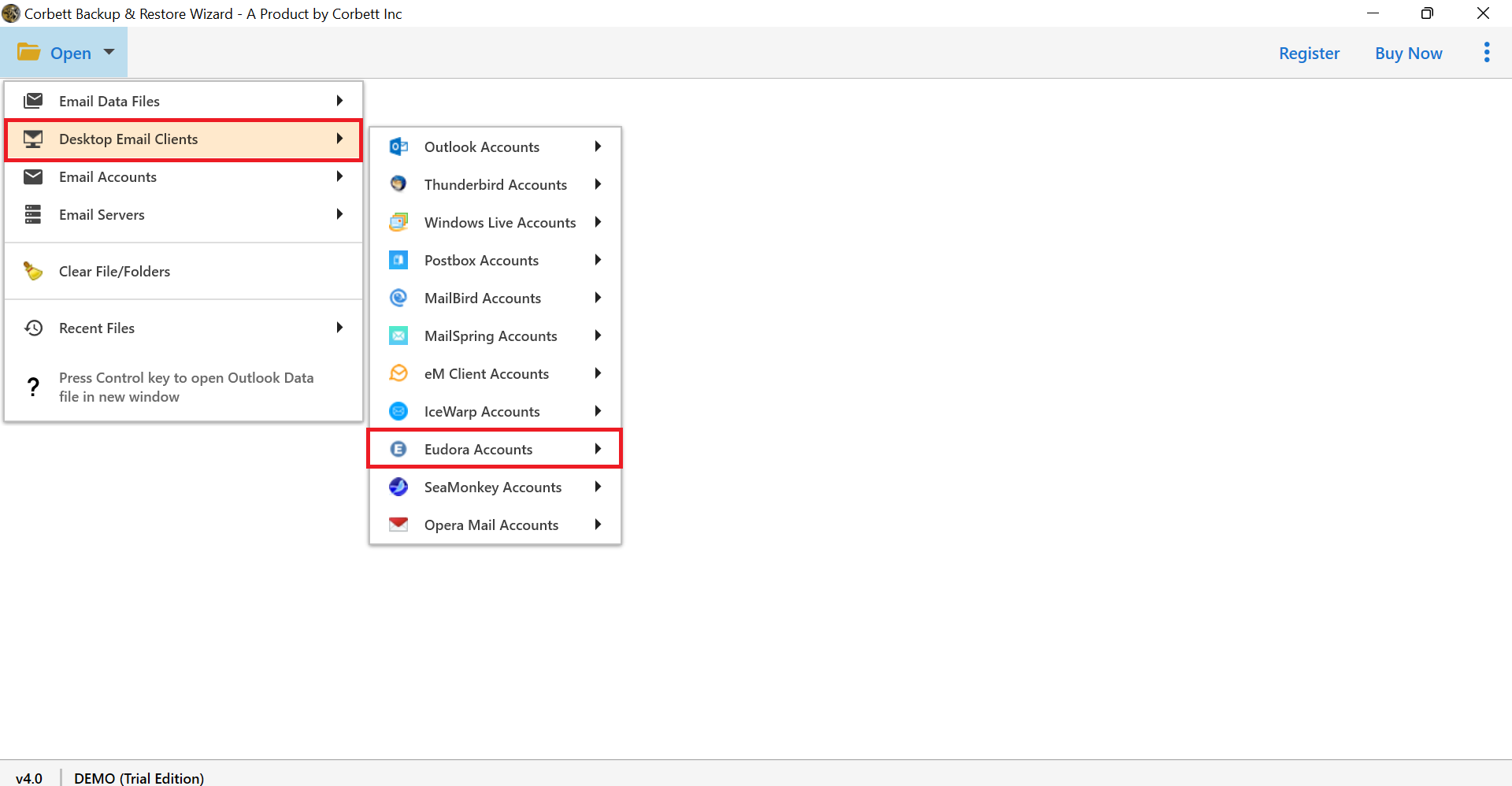Select Postbox Accounts entry
1512x786 pixels.
[x=495, y=260]
